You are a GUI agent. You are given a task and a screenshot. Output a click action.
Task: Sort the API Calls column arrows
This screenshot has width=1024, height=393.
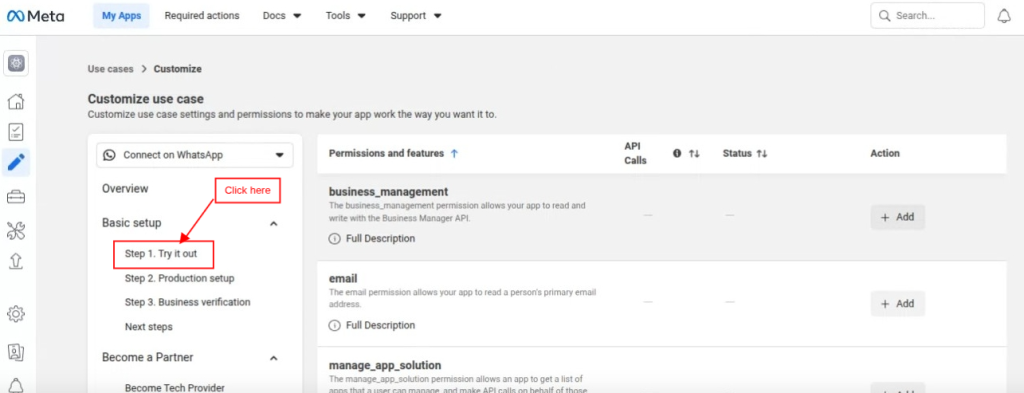[x=694, y=153]
